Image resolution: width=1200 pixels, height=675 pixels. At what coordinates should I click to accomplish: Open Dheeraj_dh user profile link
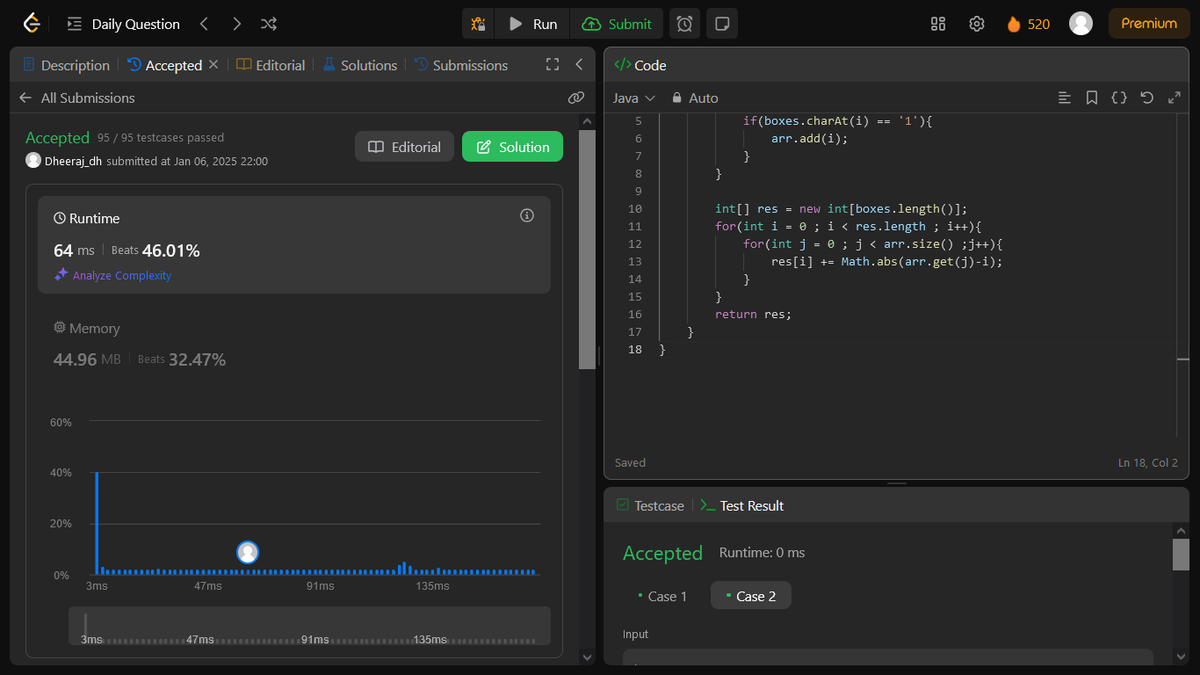[73, 161]
